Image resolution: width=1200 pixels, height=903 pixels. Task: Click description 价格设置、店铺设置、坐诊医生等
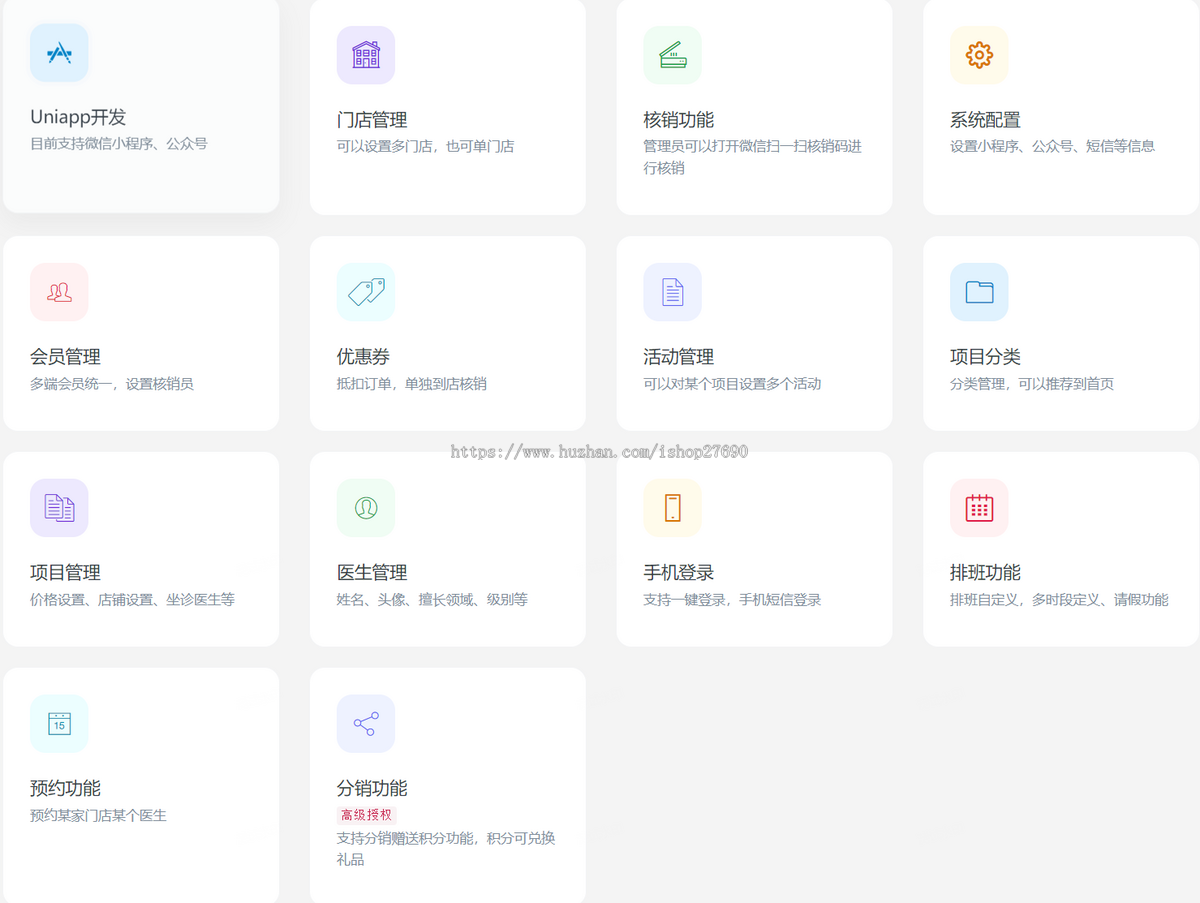(132, 600)
